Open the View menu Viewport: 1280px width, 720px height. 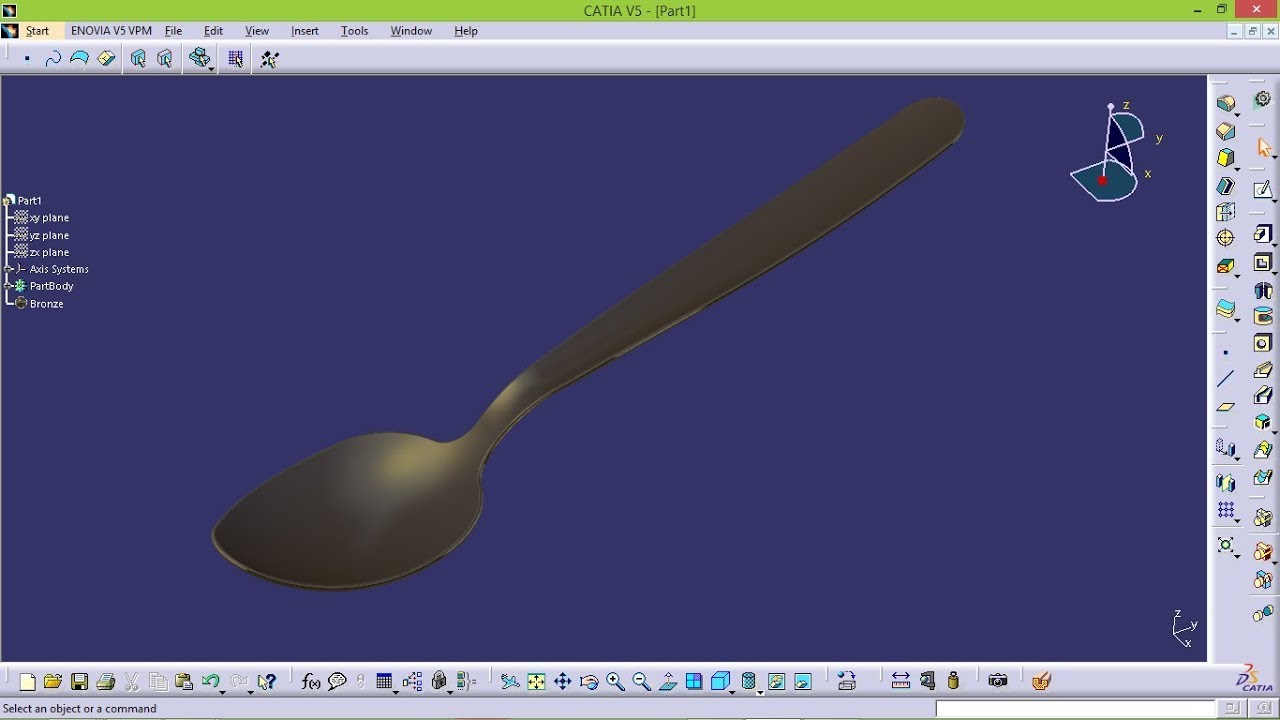point(257,31)
